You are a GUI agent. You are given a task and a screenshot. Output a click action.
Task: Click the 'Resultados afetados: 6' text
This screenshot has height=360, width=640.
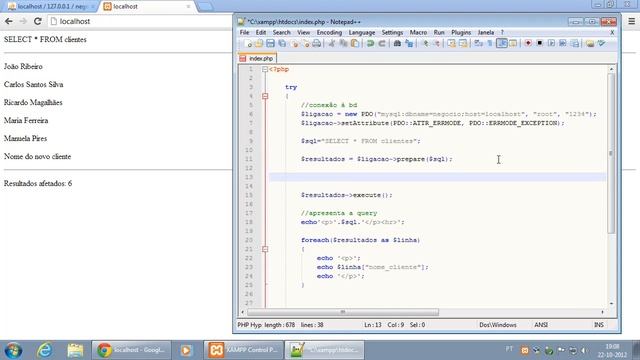(x=38, y=184)
